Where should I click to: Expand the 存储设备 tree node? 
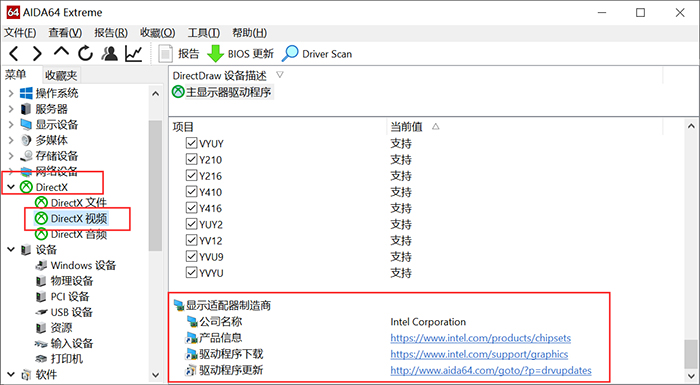point(11,156)
